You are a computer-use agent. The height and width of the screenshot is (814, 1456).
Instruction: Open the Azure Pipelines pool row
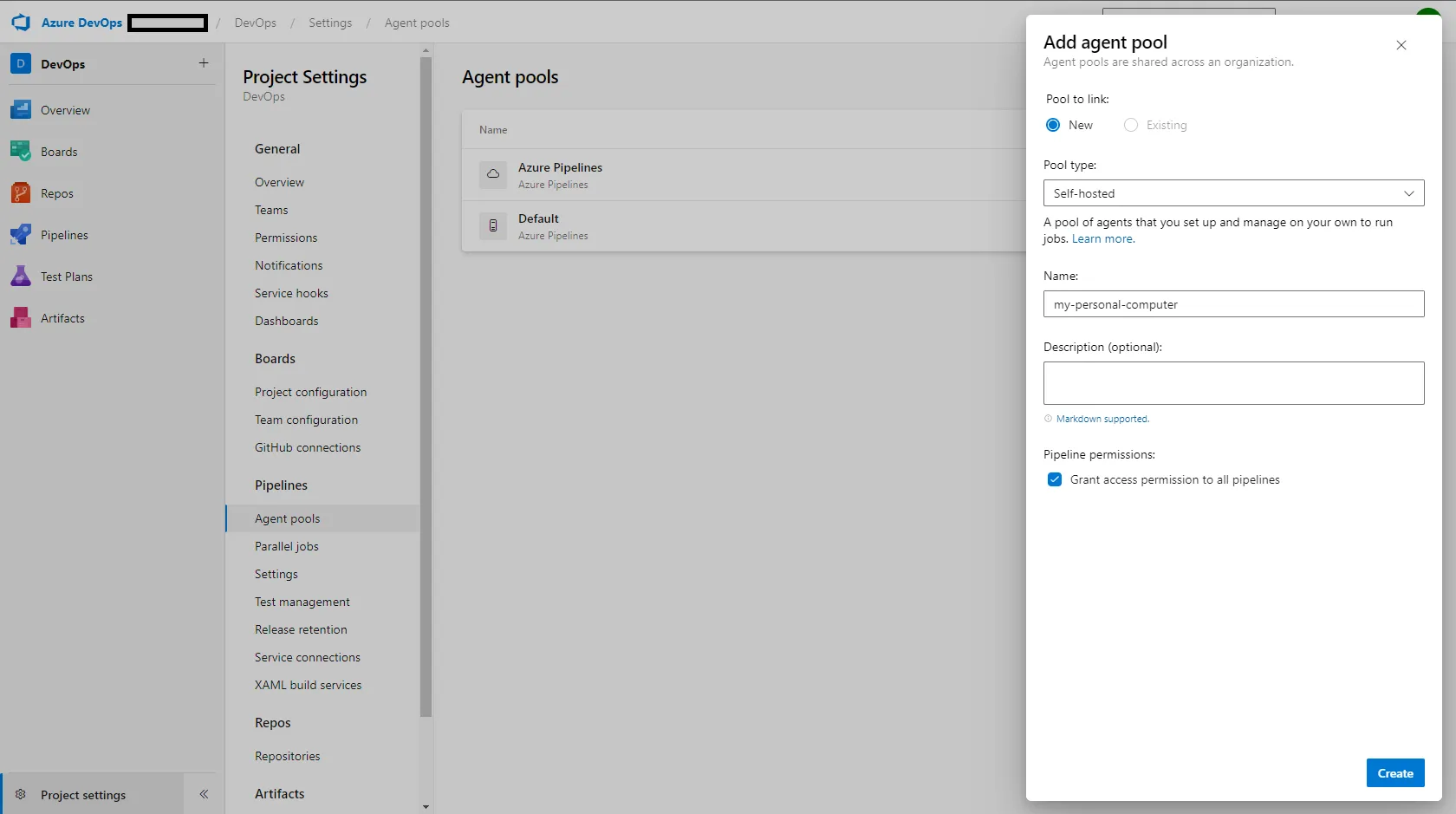pyautogui.click(x=744, y=175)
